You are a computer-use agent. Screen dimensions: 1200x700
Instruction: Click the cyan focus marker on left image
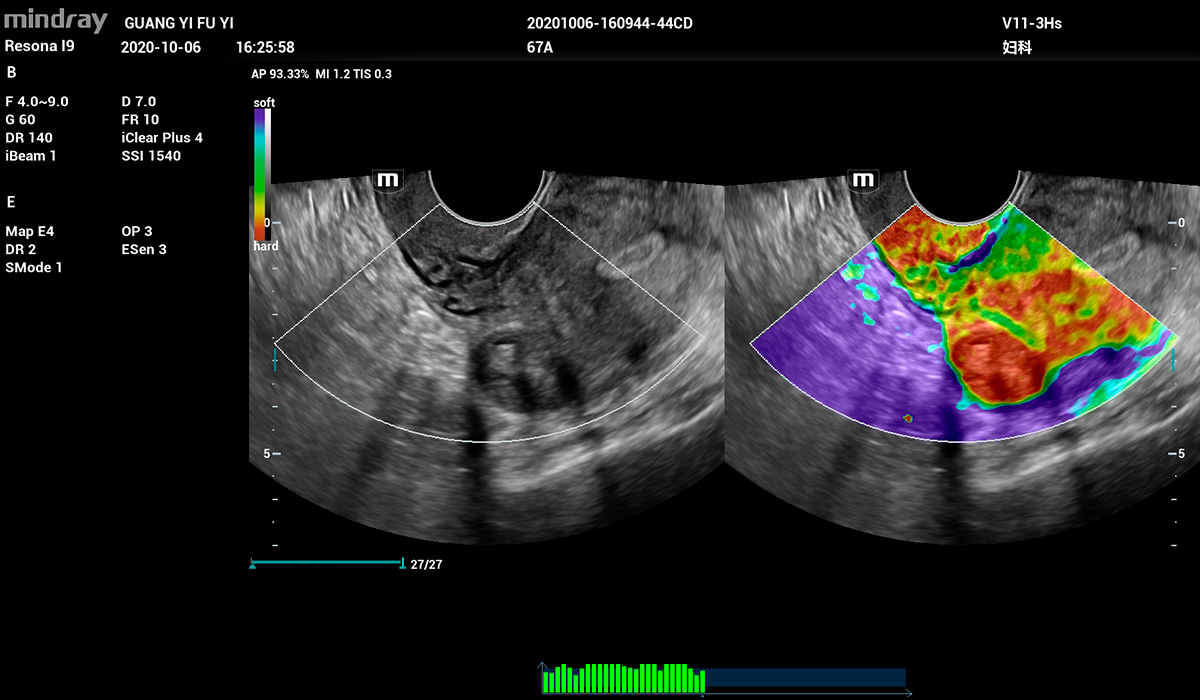(276, 358)
